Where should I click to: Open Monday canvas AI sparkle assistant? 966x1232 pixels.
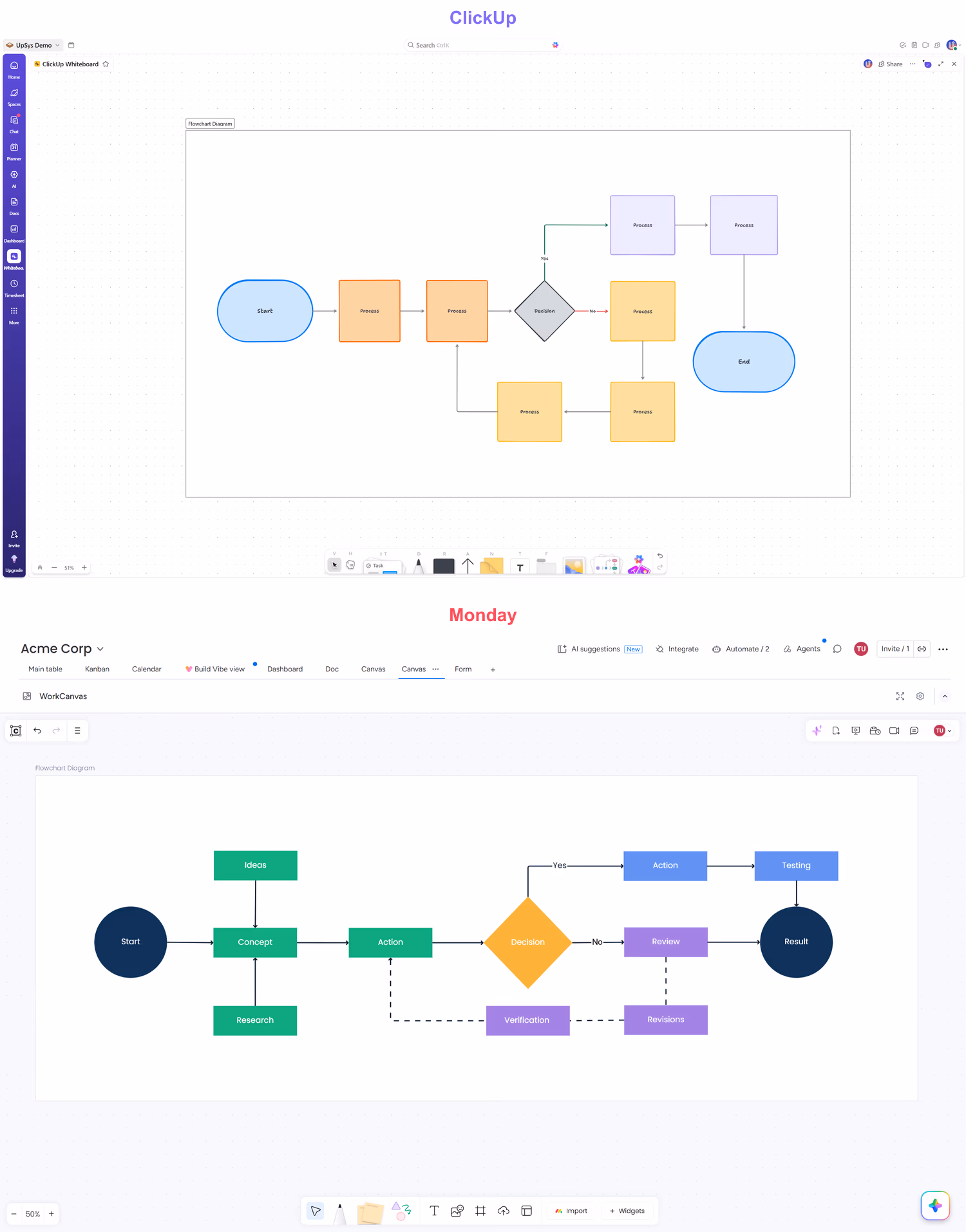click(x=817, y=731)
